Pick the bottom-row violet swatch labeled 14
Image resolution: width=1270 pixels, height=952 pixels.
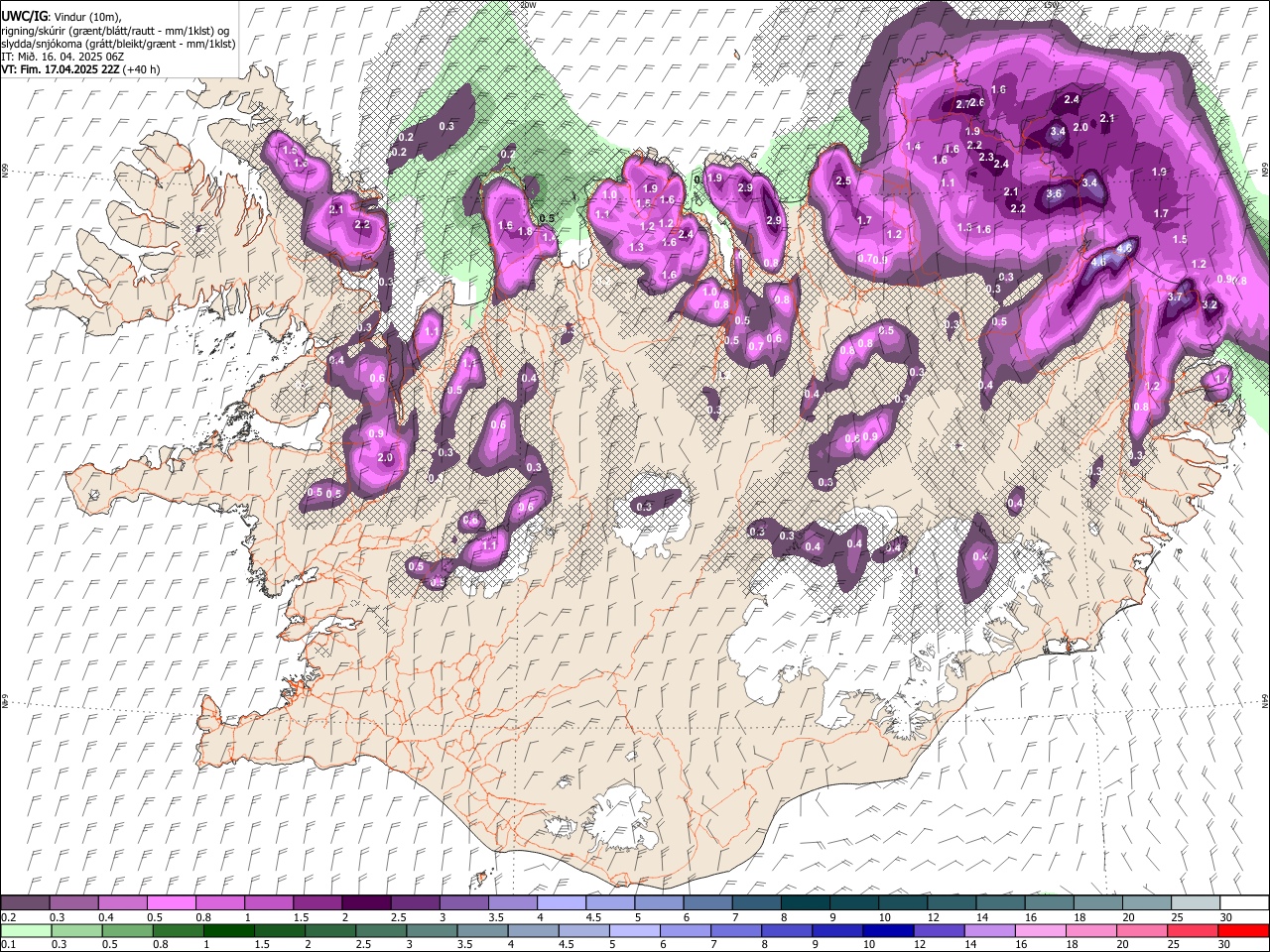point(989,930)
